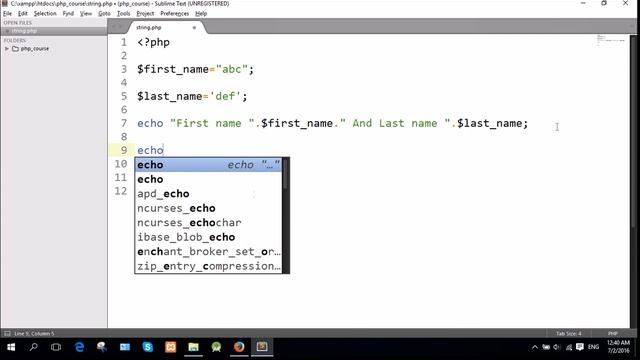
Task: Click echo text on line 9
Action: [x=150, y=150]
